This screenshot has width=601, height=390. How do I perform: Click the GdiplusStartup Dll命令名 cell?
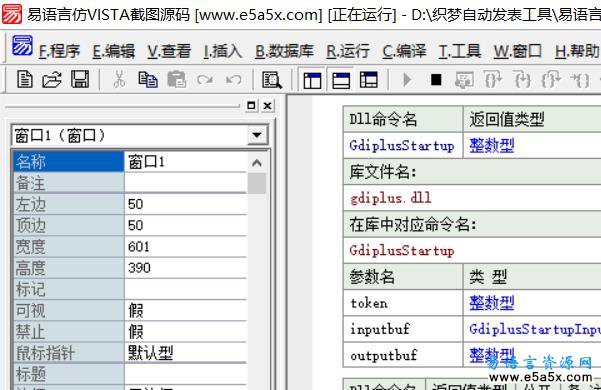(402, 146)
